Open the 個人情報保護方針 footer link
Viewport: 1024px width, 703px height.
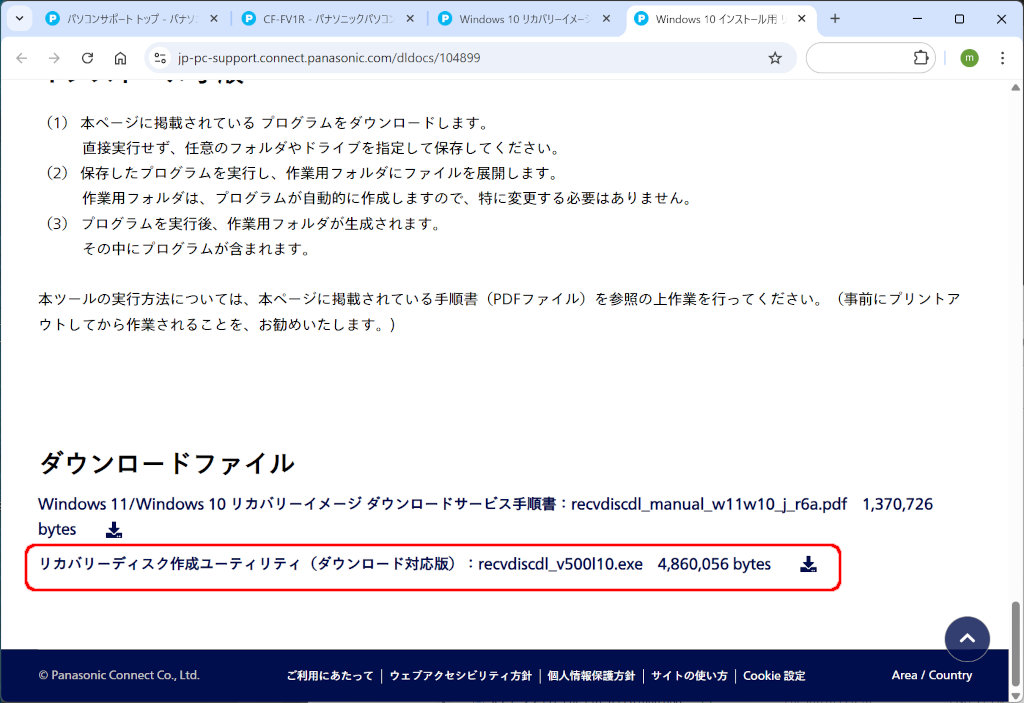tap(591, 676)
